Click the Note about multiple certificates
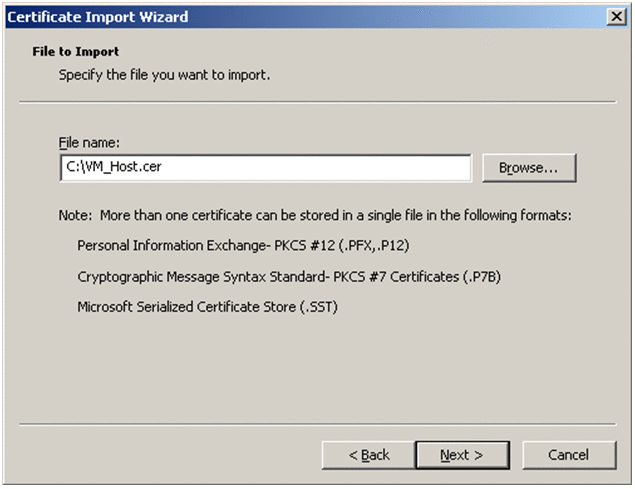Viewport: 635px width, 489px height. pyautogui.click(x=315, y=215)
